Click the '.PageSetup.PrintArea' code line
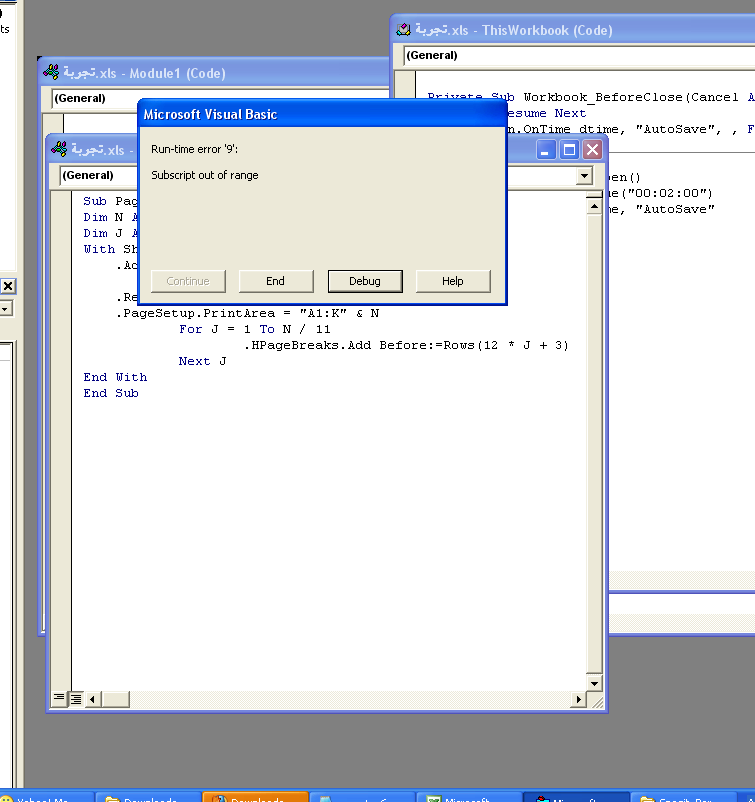This screenshot has height=802, width=755. 248,313
